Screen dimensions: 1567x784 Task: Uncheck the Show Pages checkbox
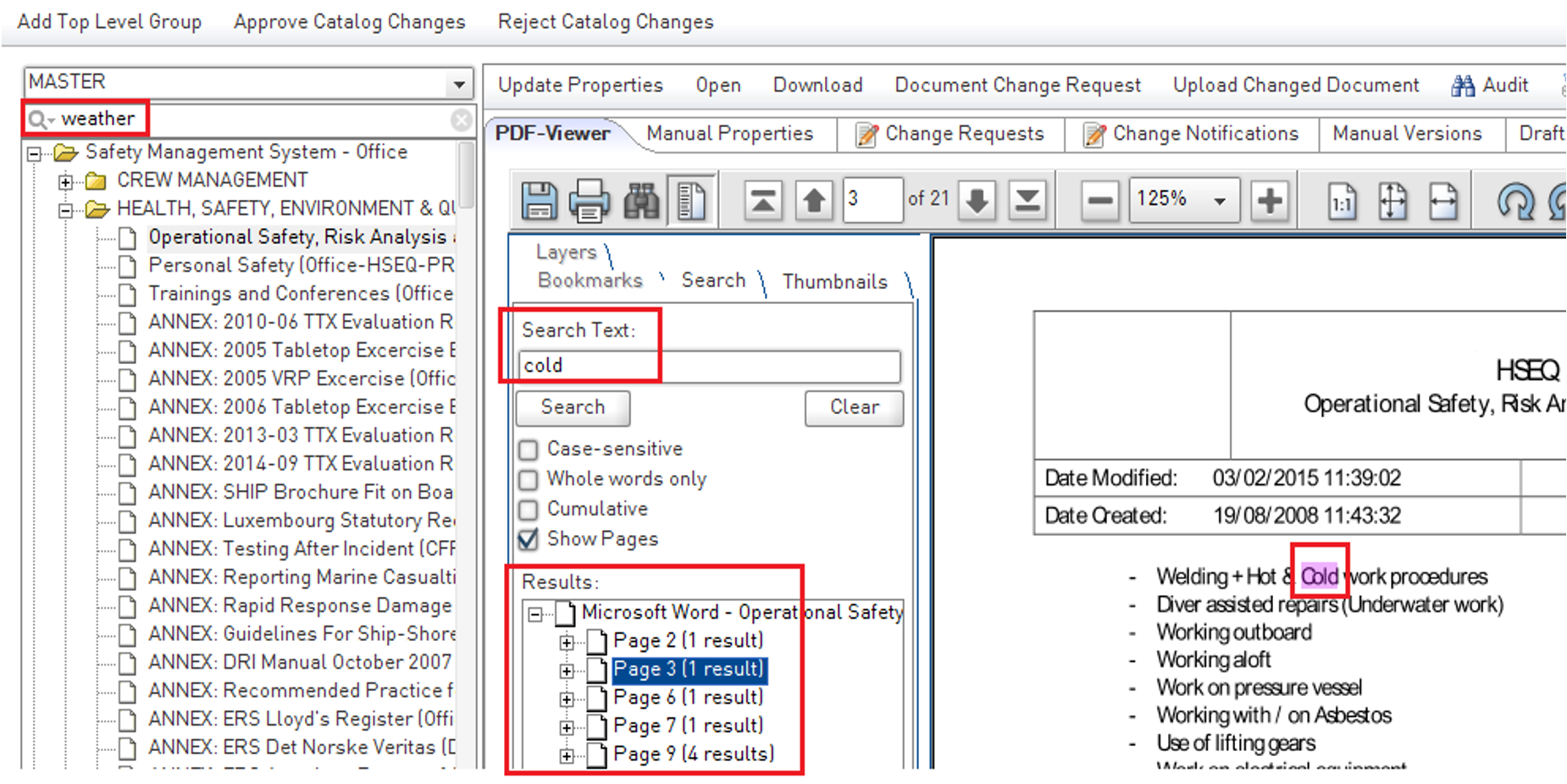pyautogui.click(x=529, y=539)
